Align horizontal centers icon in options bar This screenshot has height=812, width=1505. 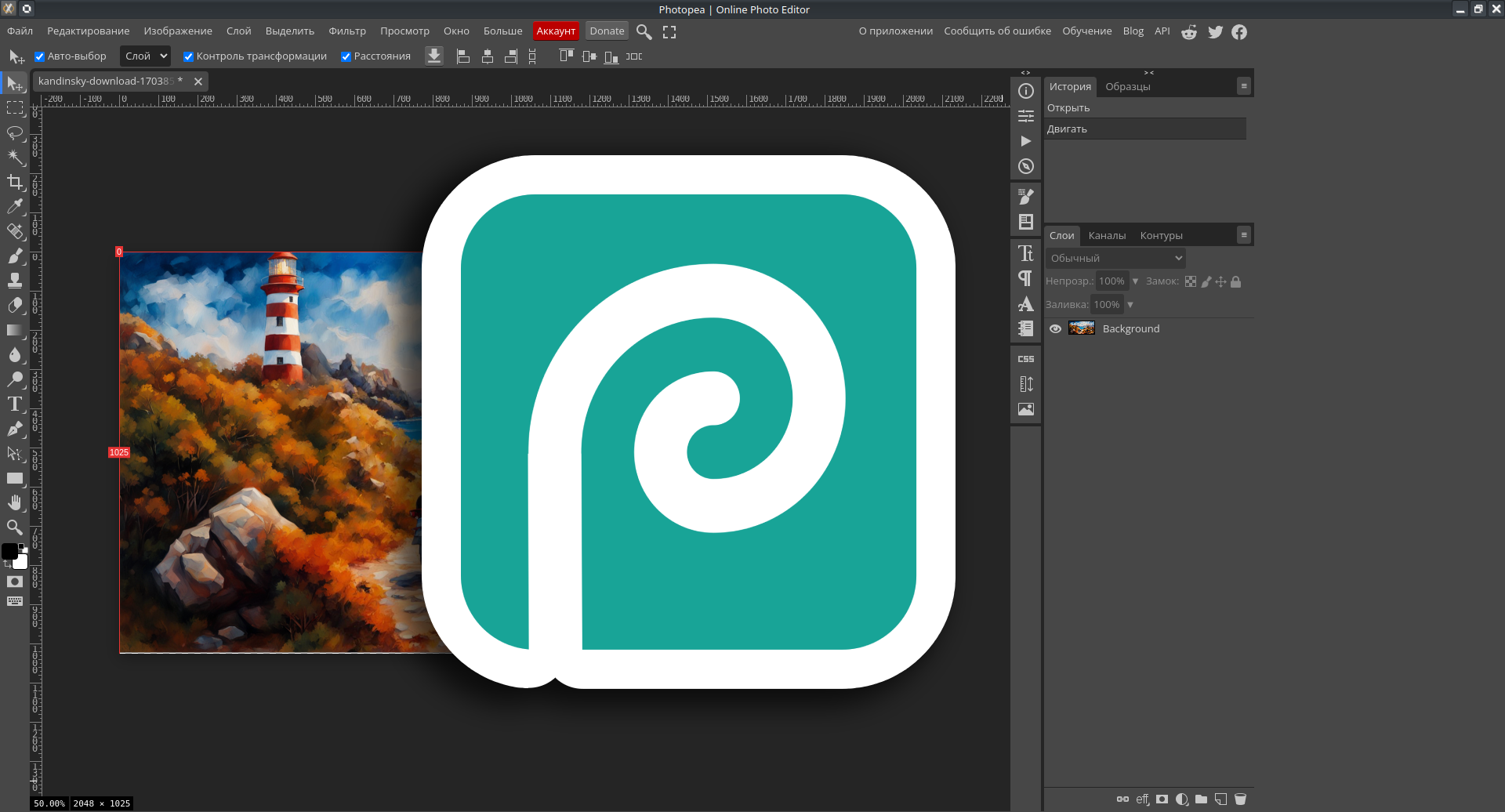(487, 56)
